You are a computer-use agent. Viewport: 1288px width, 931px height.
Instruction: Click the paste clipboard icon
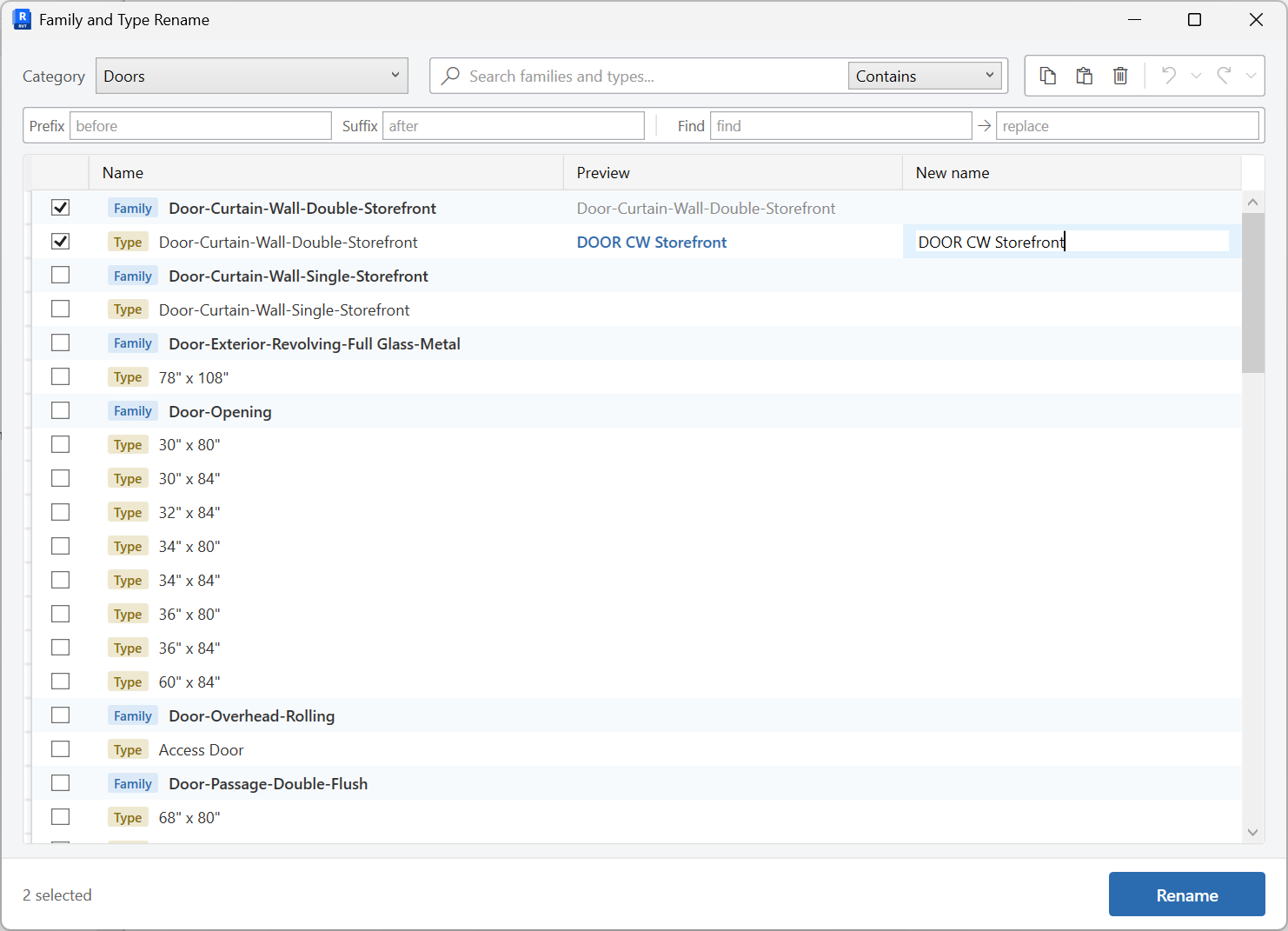(1084, 76)
